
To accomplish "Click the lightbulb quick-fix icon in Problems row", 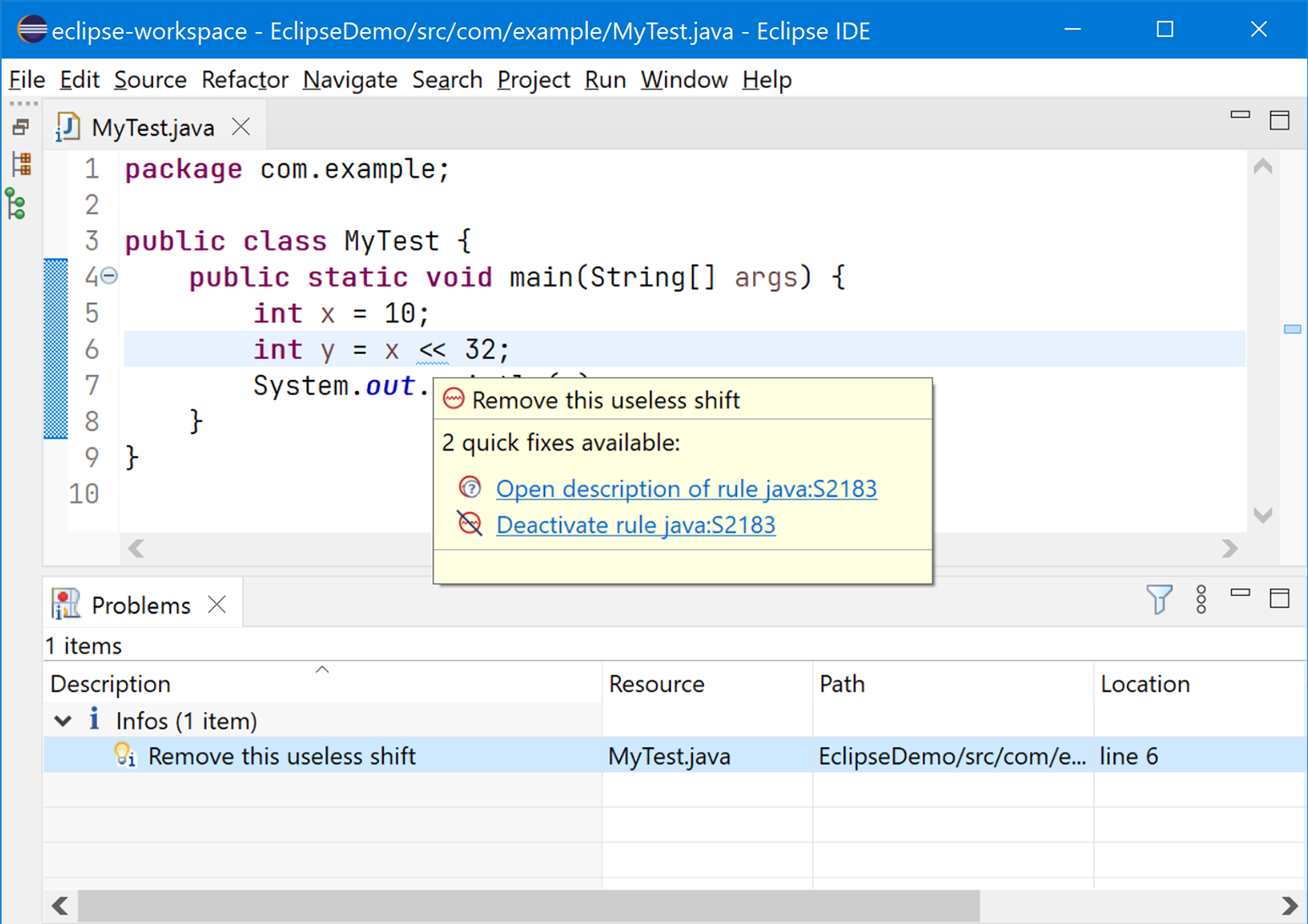I will tap(124, 755).
